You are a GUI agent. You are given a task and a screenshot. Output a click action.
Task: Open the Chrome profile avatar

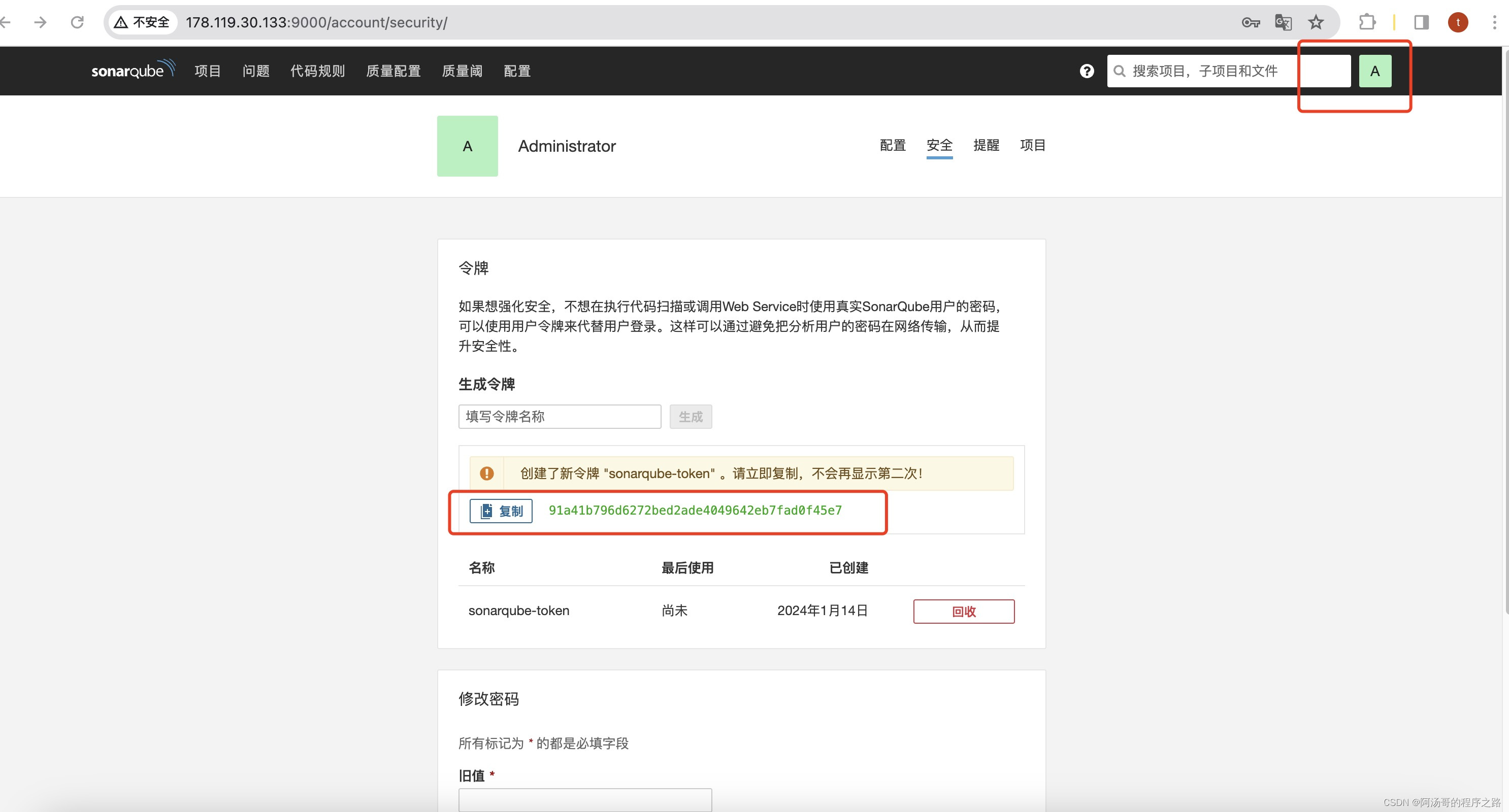(1458, 22)
